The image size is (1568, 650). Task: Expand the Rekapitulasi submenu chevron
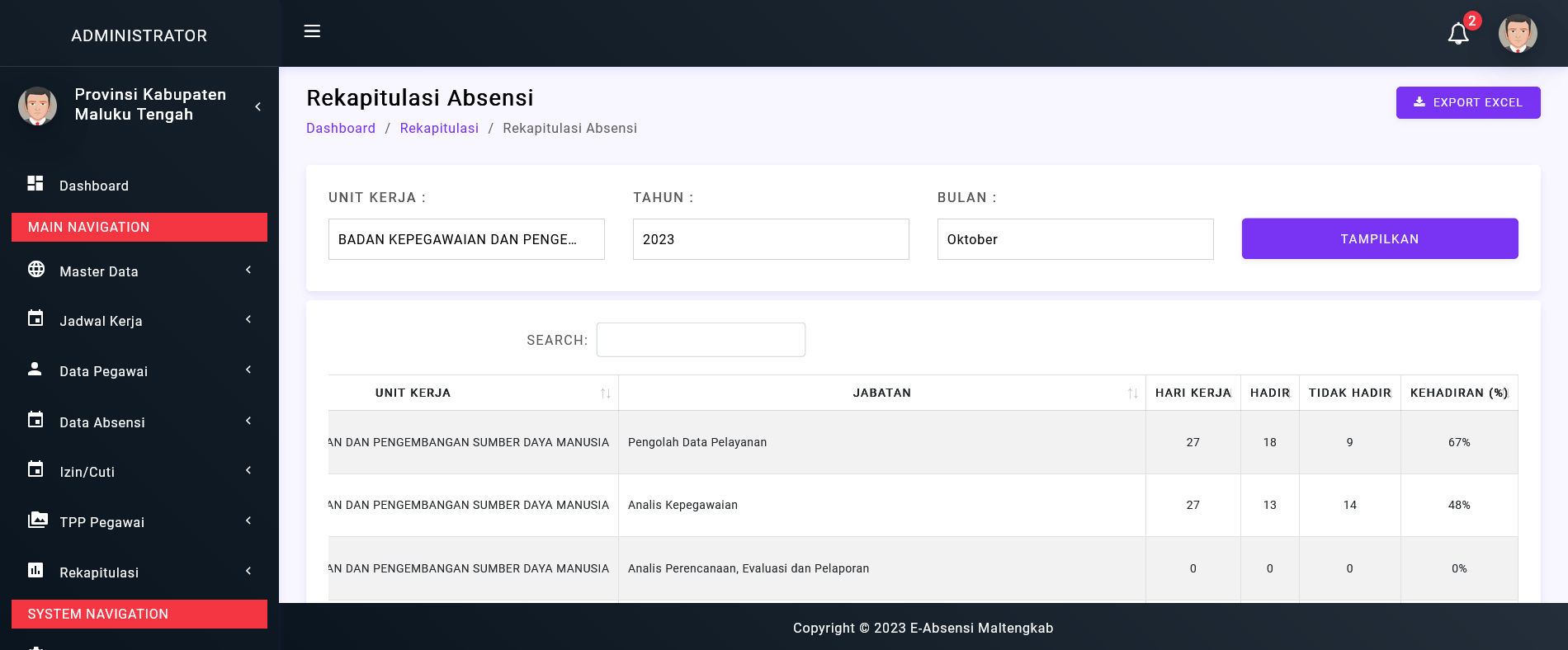click(248, 571)
